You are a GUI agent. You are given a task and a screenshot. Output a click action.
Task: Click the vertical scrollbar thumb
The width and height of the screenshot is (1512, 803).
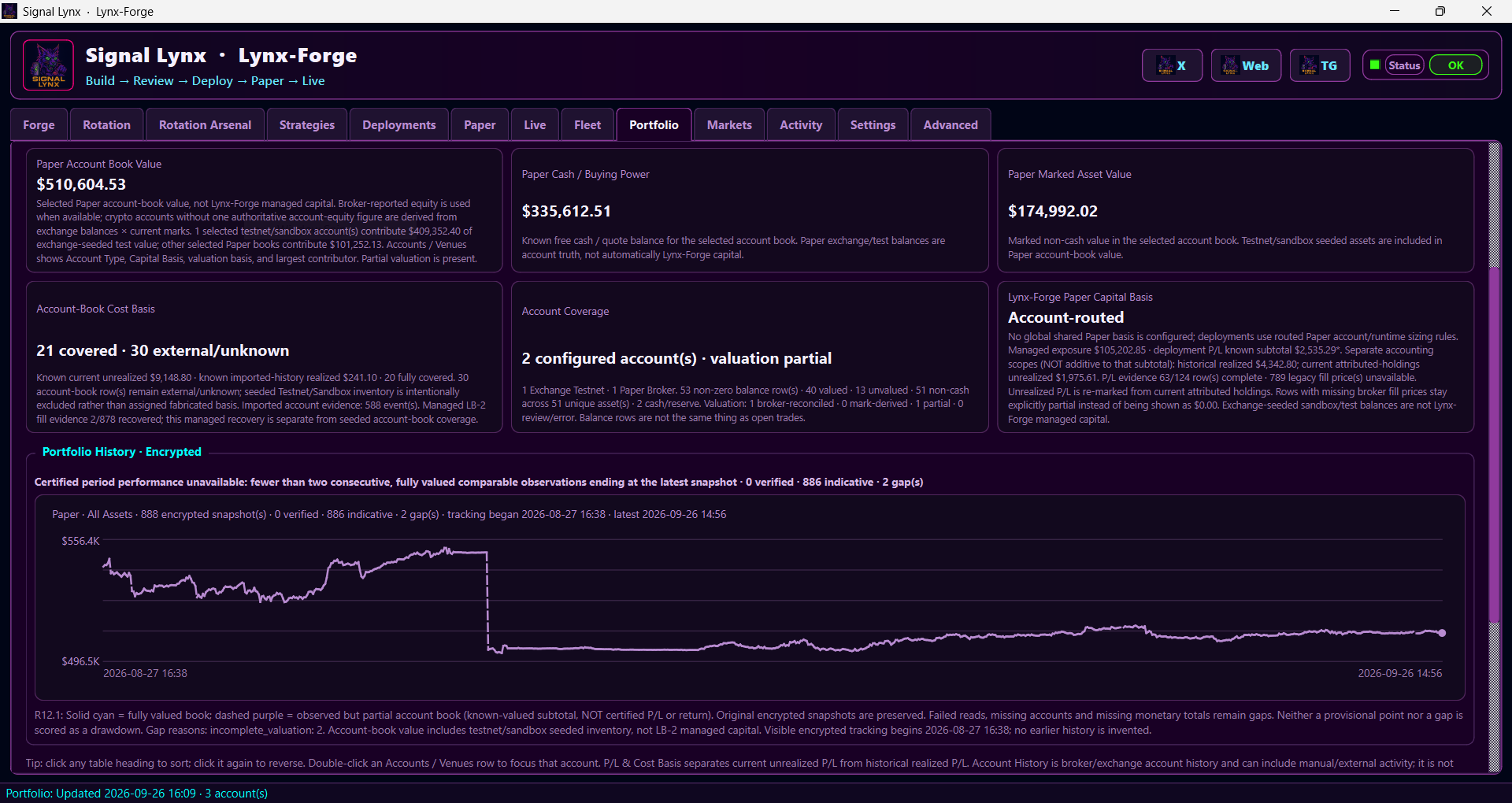click(1494, 445)
